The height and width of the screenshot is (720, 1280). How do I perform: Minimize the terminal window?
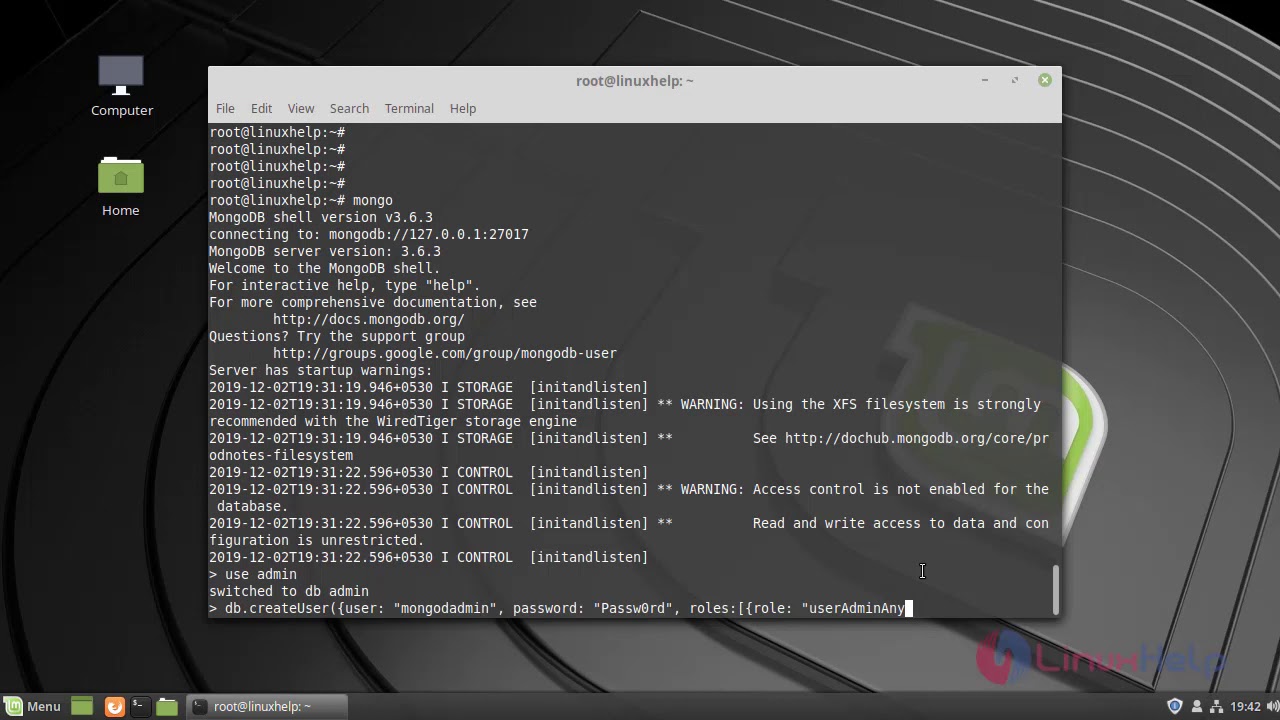click(985, 80)
